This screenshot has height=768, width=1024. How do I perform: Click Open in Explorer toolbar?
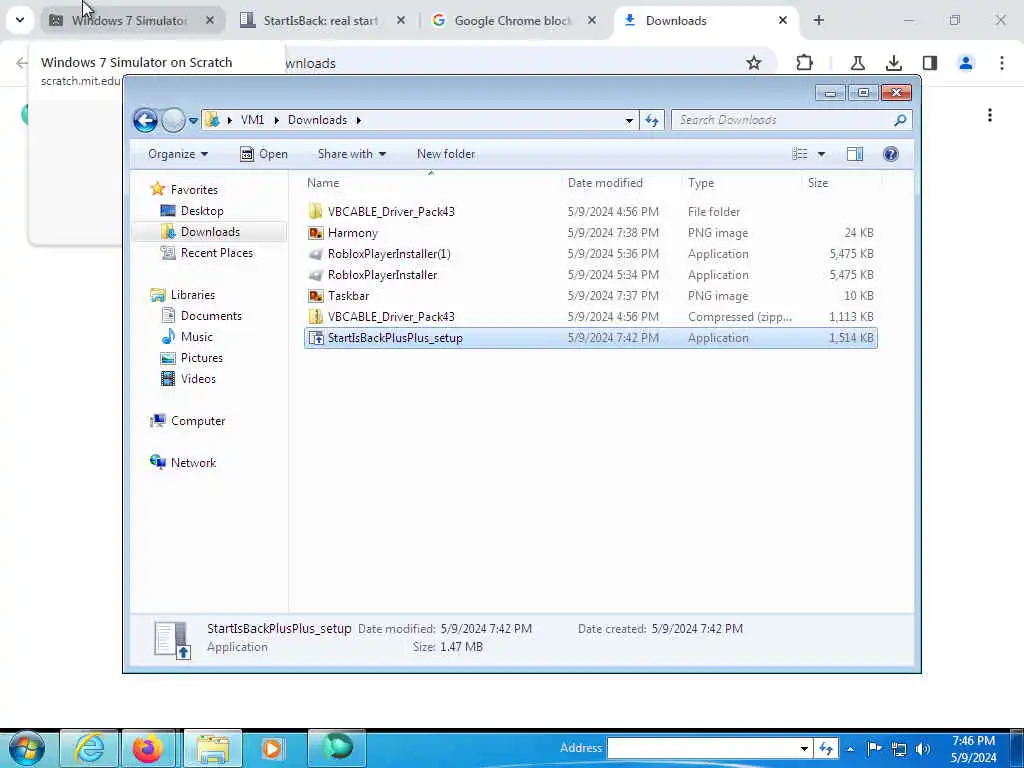tap(264, 154)
